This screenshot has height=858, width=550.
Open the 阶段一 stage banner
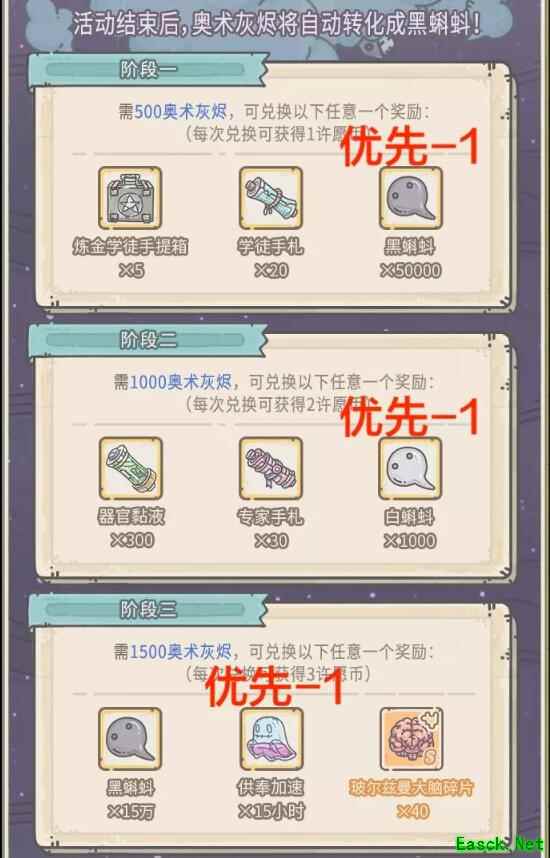coord(148,70)
